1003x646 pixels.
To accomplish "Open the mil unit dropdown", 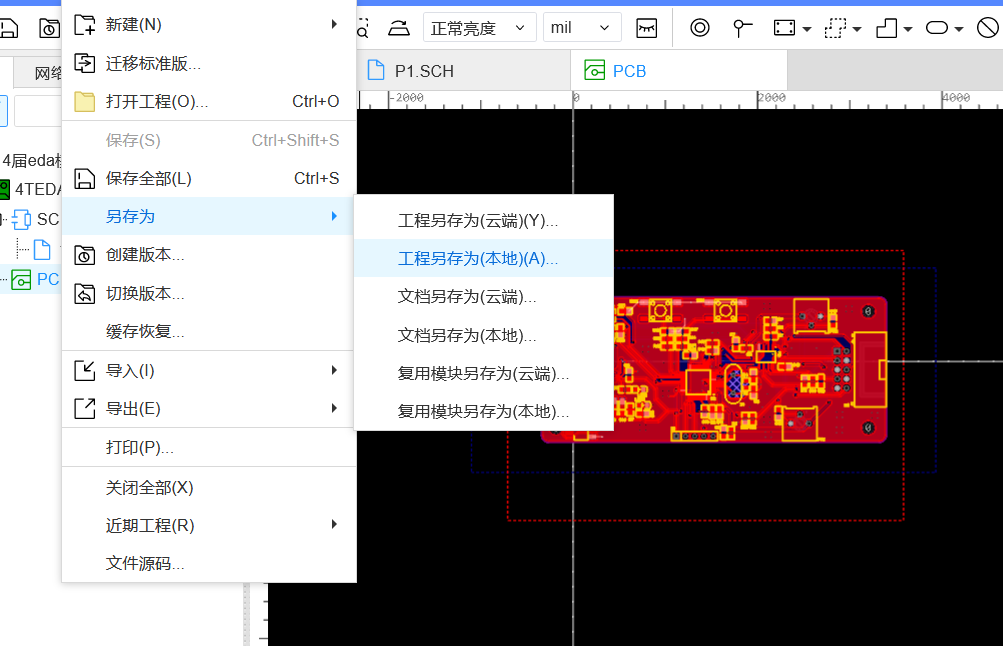I will [x=581, y=27].
